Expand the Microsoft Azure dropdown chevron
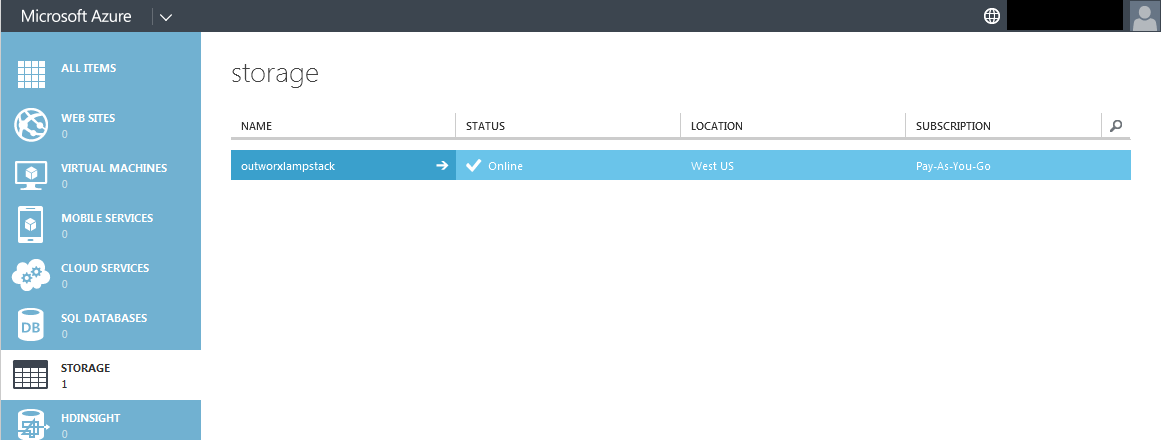Image resolution: width=1161 pixels, height=440 pixels. coord(166,16)
